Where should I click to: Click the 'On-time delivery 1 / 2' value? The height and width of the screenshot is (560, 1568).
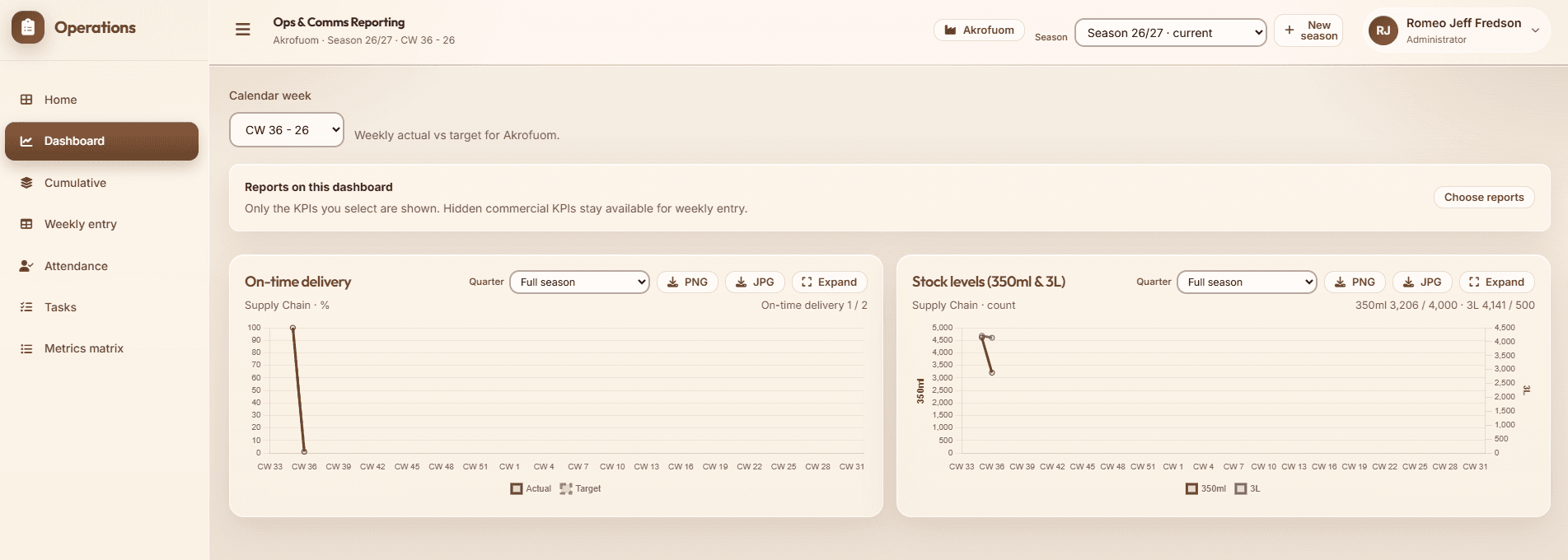[814, 305]
